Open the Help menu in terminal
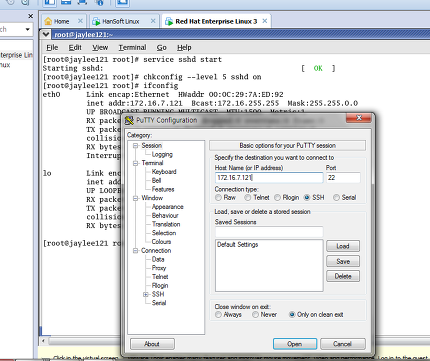 [x=184, y=48]
